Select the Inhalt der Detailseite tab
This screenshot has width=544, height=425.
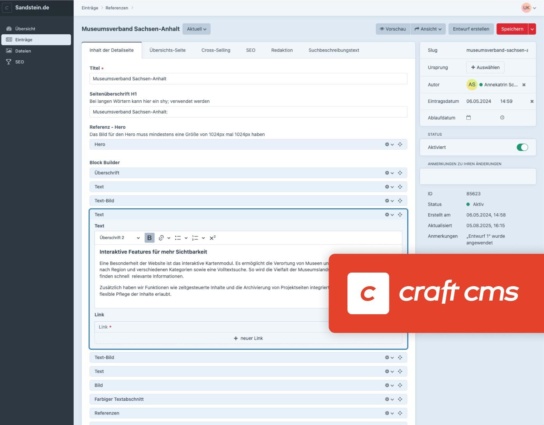(x=112, y=50)
